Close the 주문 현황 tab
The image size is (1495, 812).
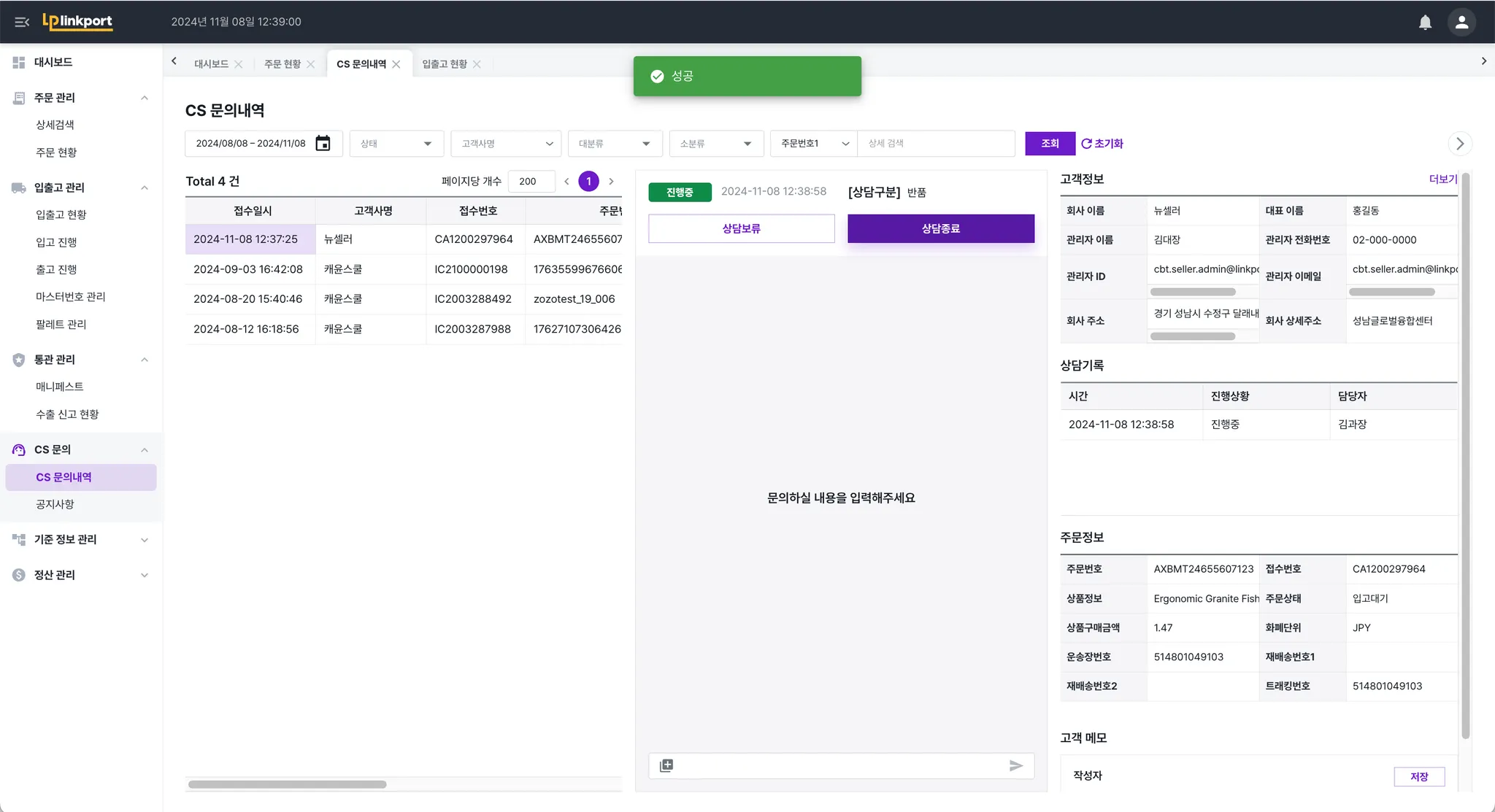pyautogui.click(x=311, y=64)
